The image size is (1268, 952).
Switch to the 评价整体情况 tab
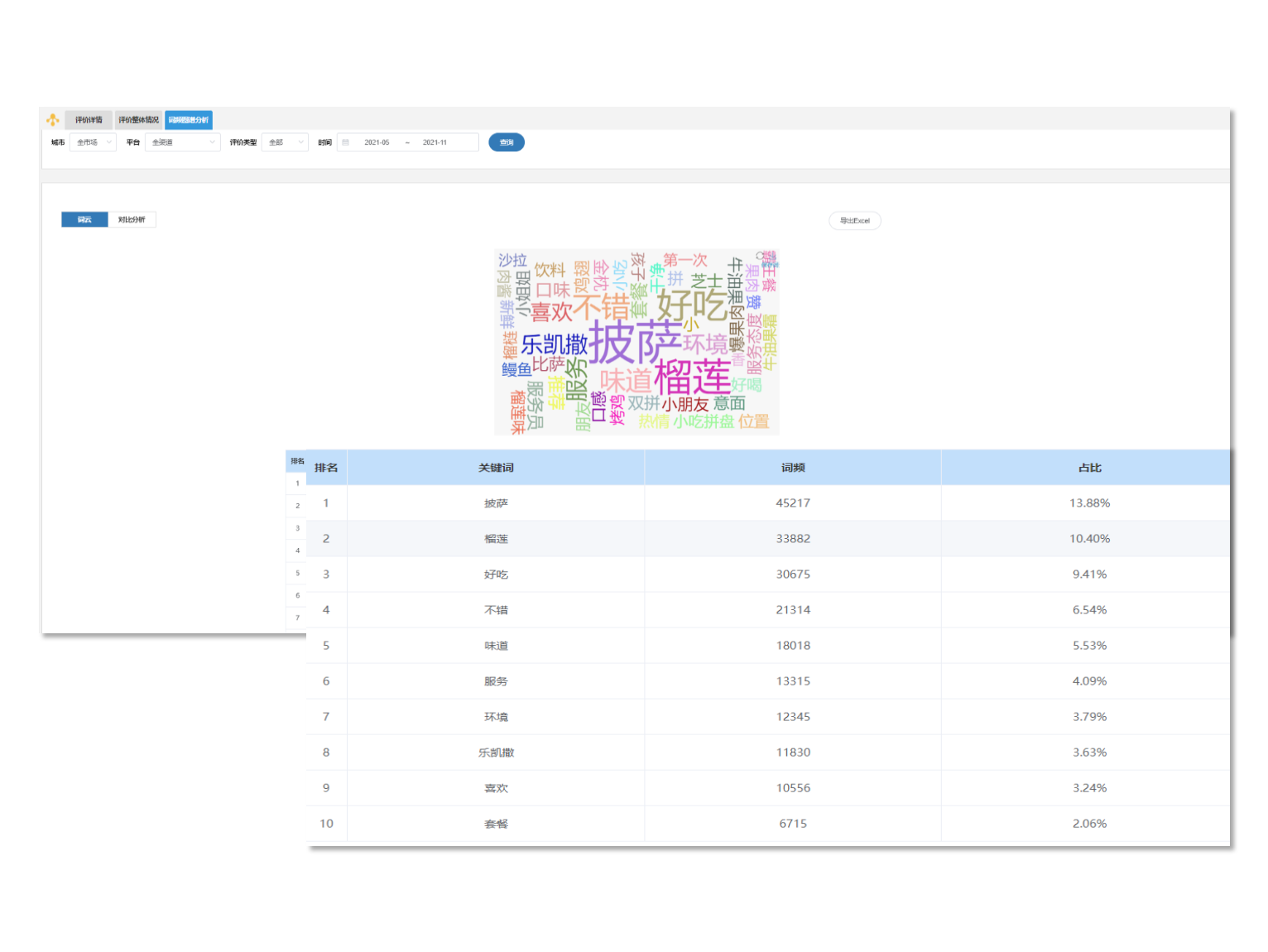point(138,120)
